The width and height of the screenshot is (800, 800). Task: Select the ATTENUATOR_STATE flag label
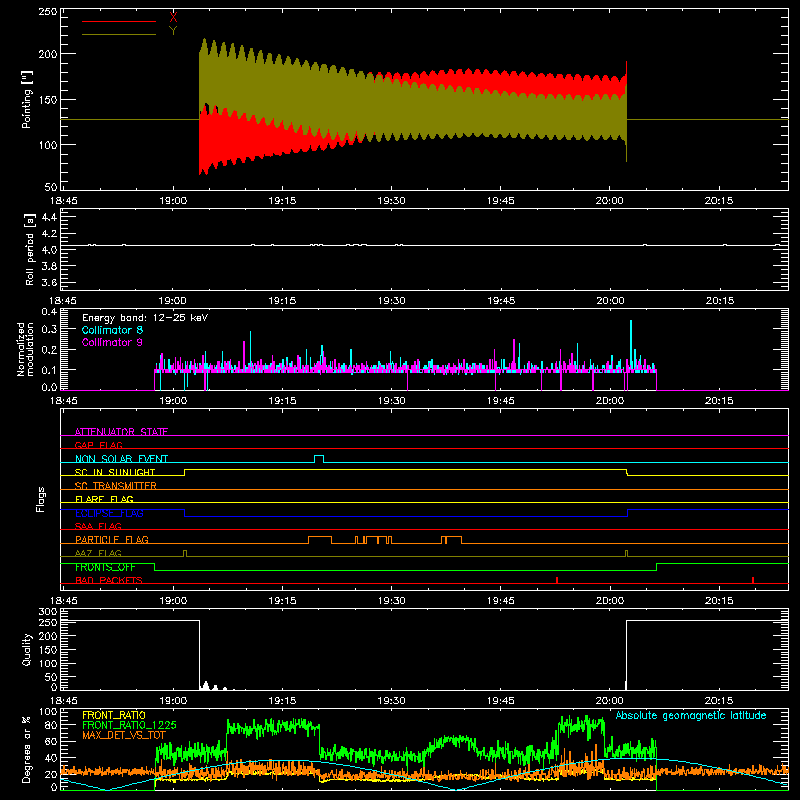point(121,432)
